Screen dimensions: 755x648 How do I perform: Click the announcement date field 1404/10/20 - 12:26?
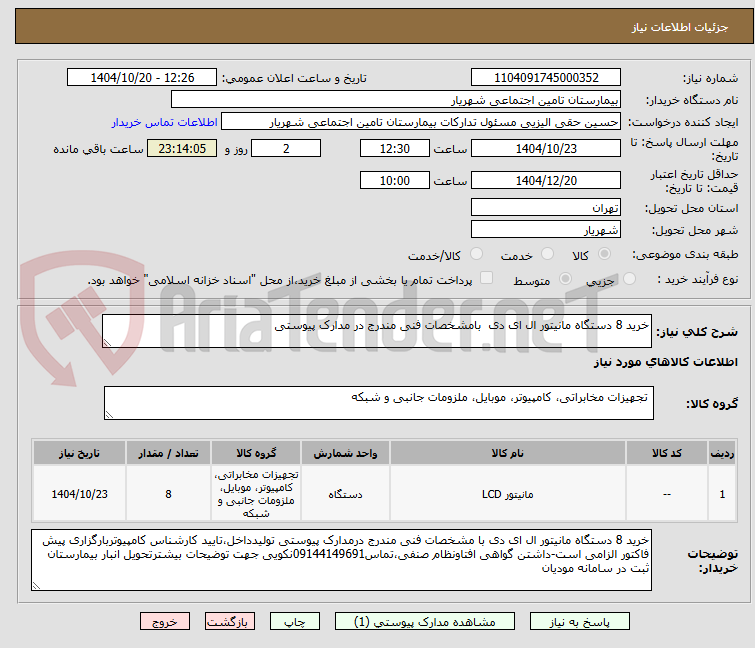(142, 78)
